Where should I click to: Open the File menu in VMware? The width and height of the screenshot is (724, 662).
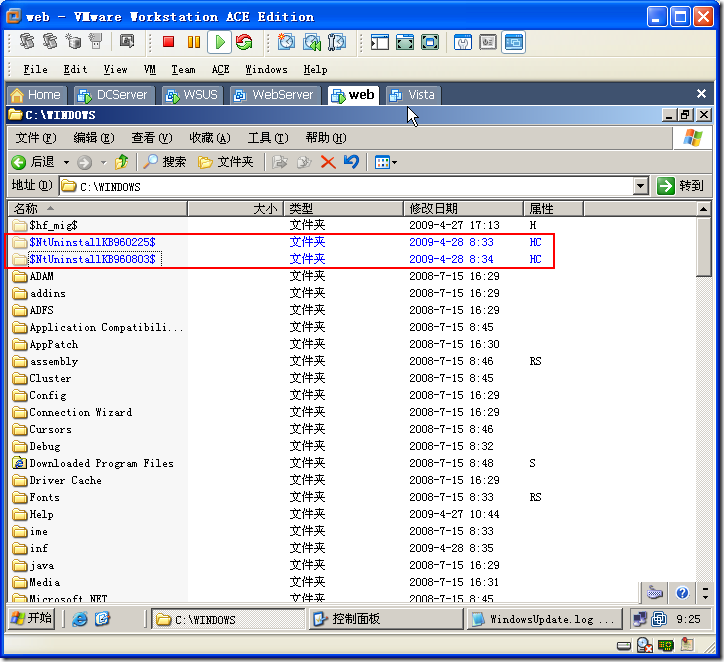coord(36,69)
